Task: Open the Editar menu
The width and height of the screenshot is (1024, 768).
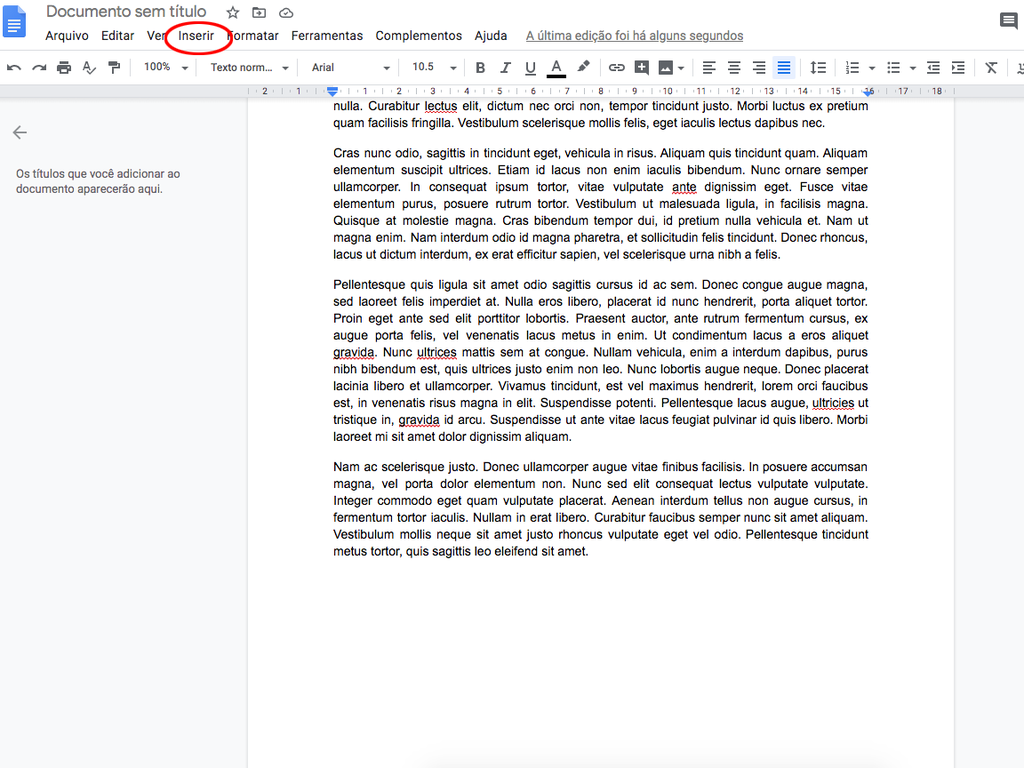Action: coord(118,36)
